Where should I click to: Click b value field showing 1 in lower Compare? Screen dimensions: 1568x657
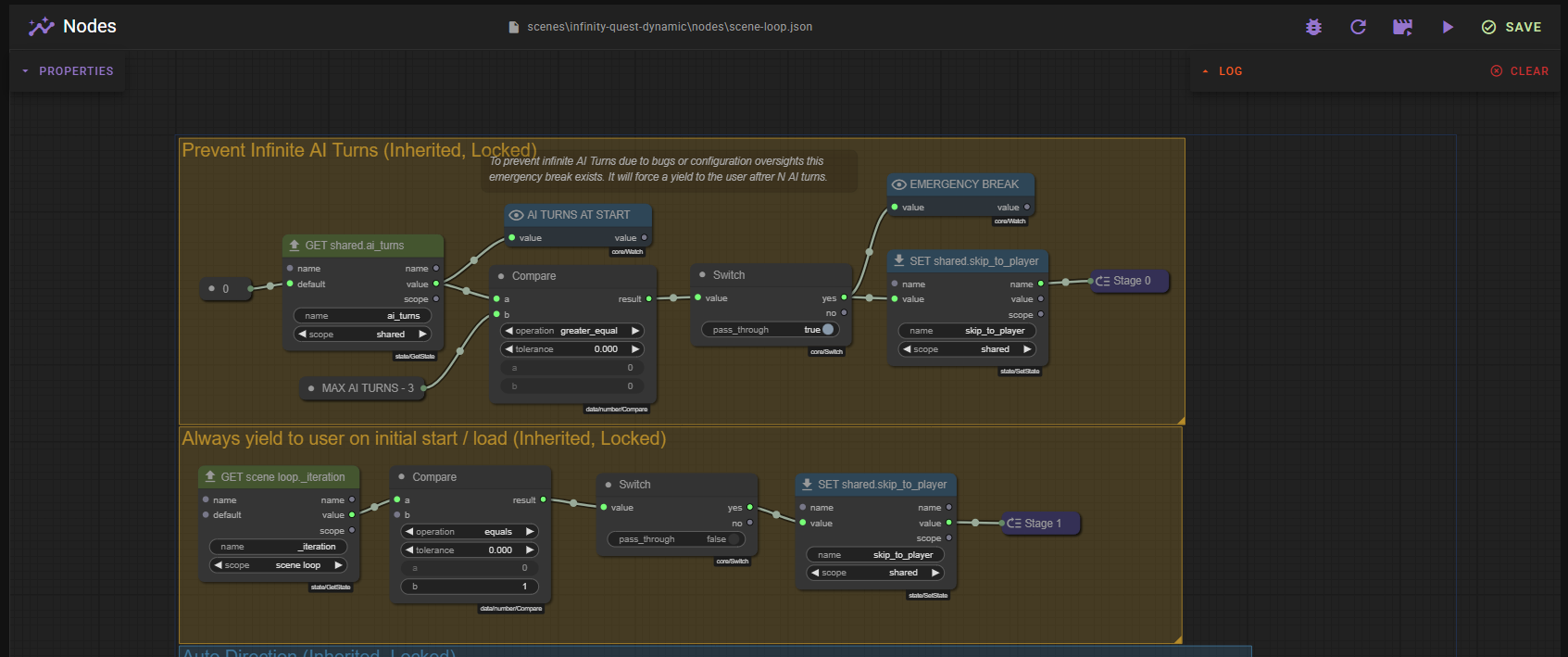470,587
